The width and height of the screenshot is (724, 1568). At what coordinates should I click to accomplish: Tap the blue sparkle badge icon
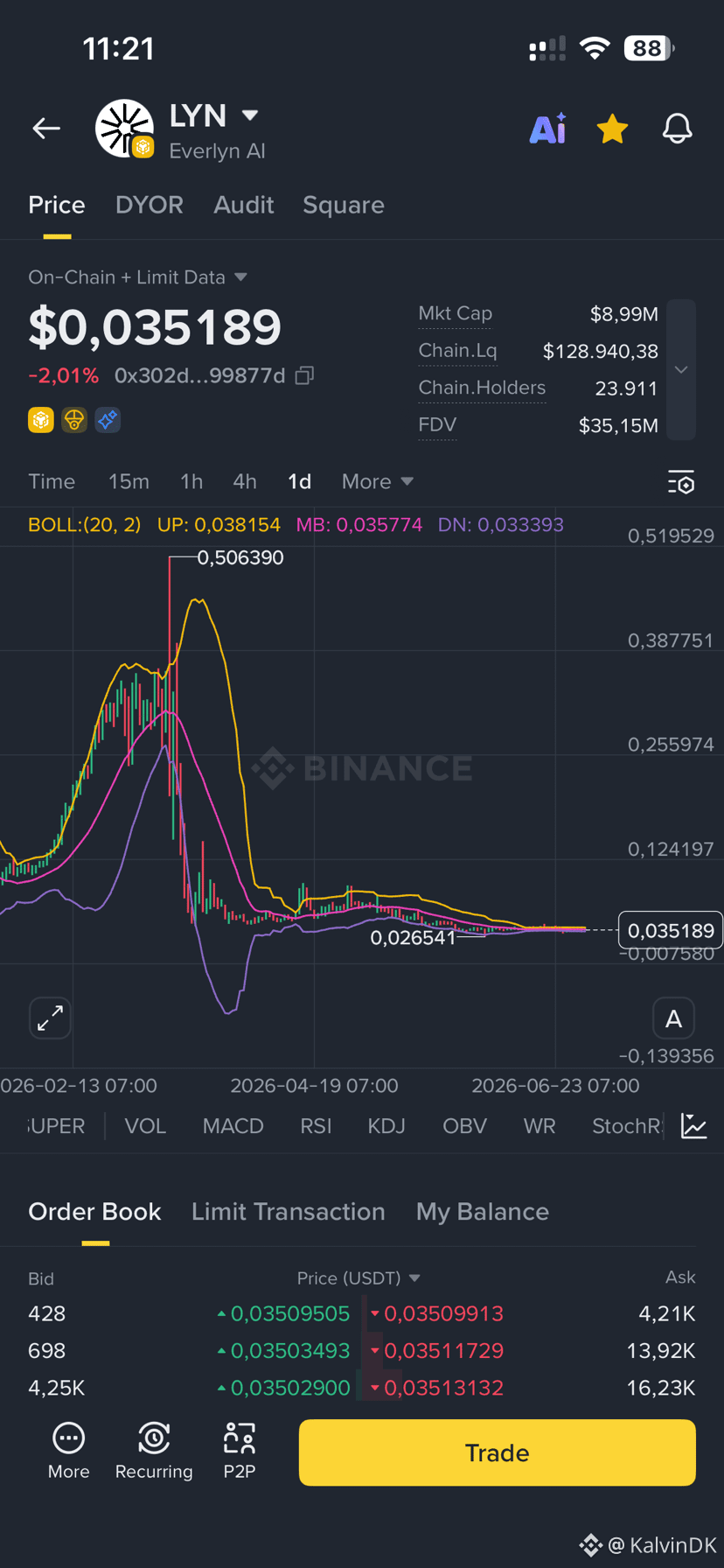click(x=108, y=420)
